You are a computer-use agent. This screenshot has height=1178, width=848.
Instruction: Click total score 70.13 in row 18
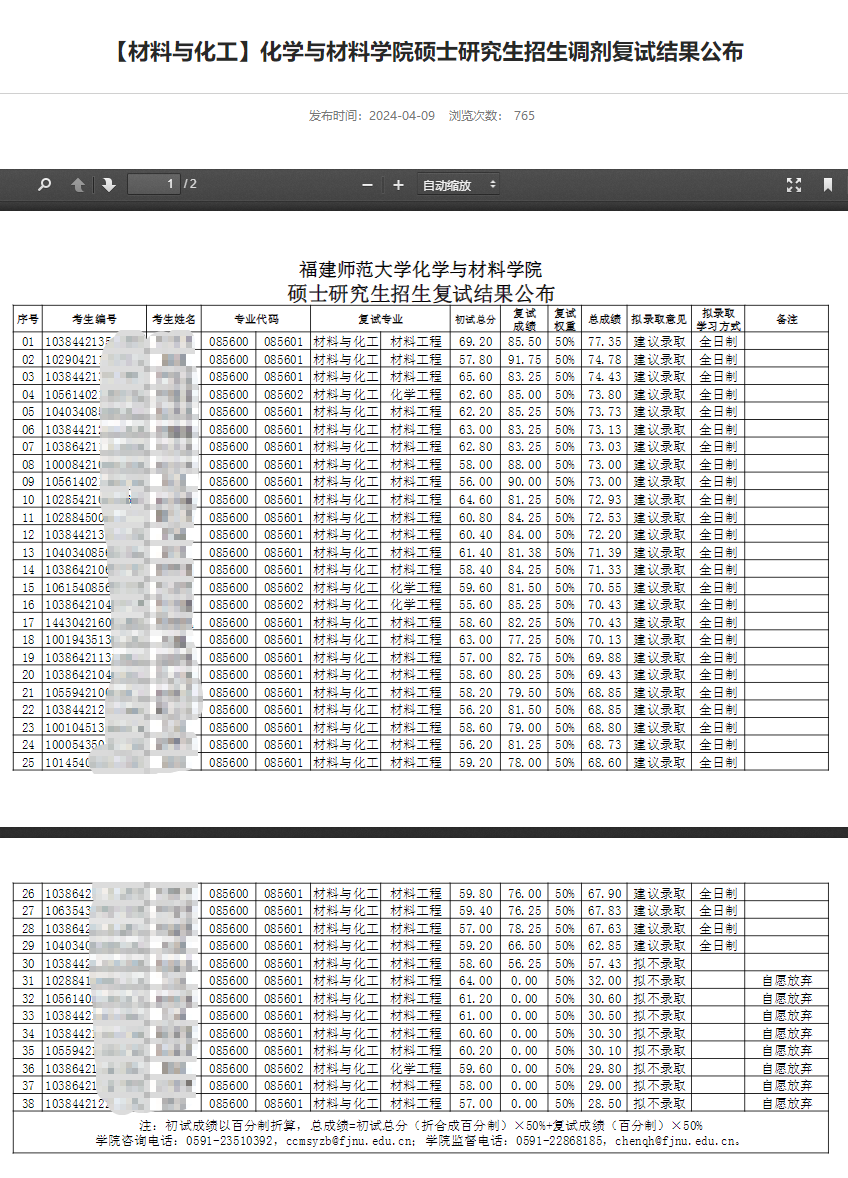tap(605, 640)
